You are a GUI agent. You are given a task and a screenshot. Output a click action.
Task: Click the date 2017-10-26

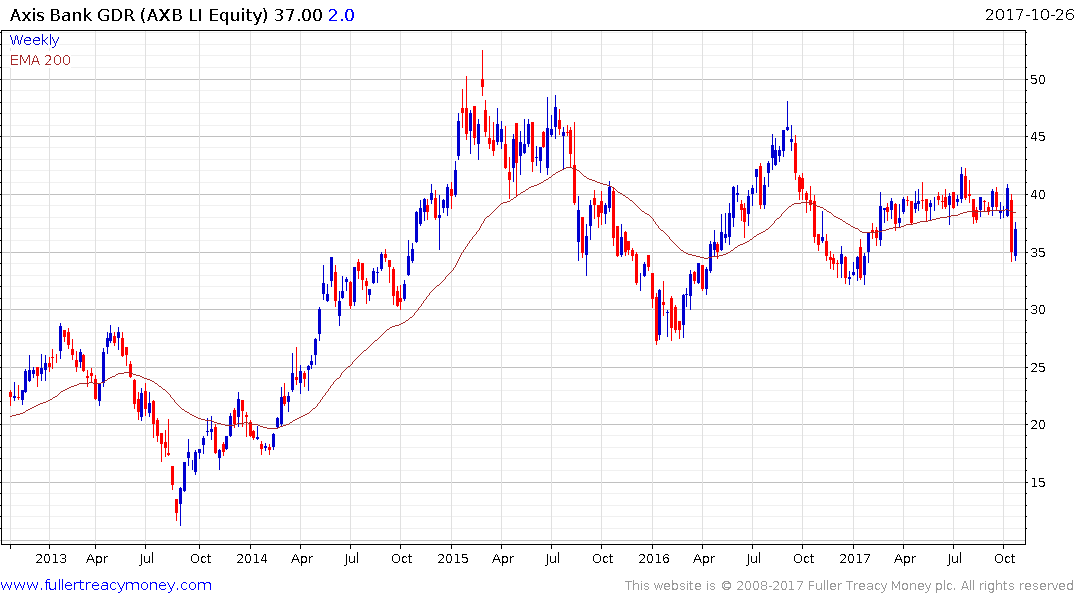click(x=1029, y=14)
